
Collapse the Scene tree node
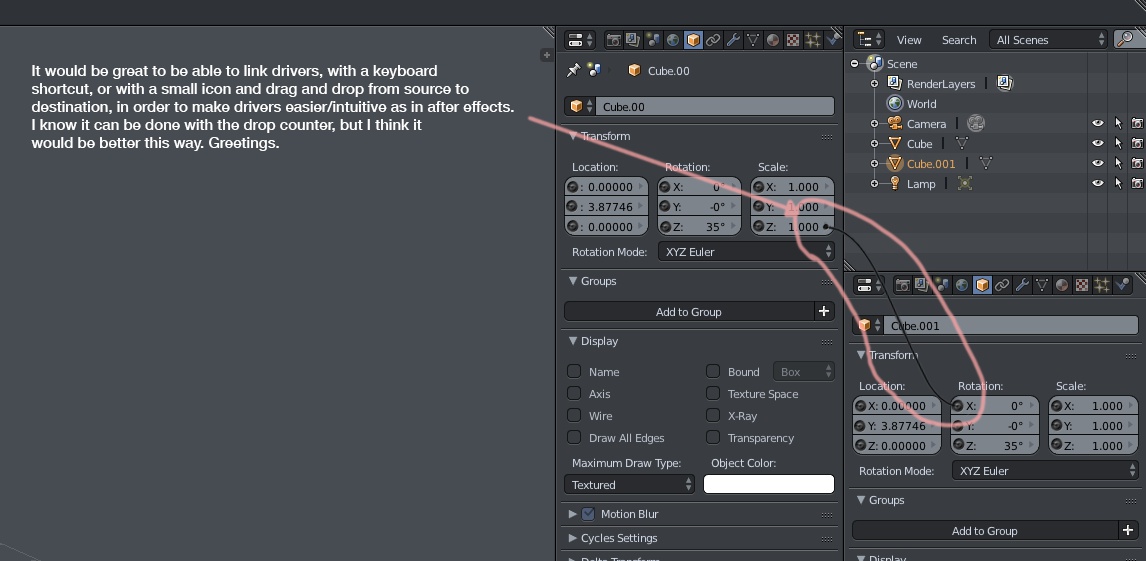854,64
